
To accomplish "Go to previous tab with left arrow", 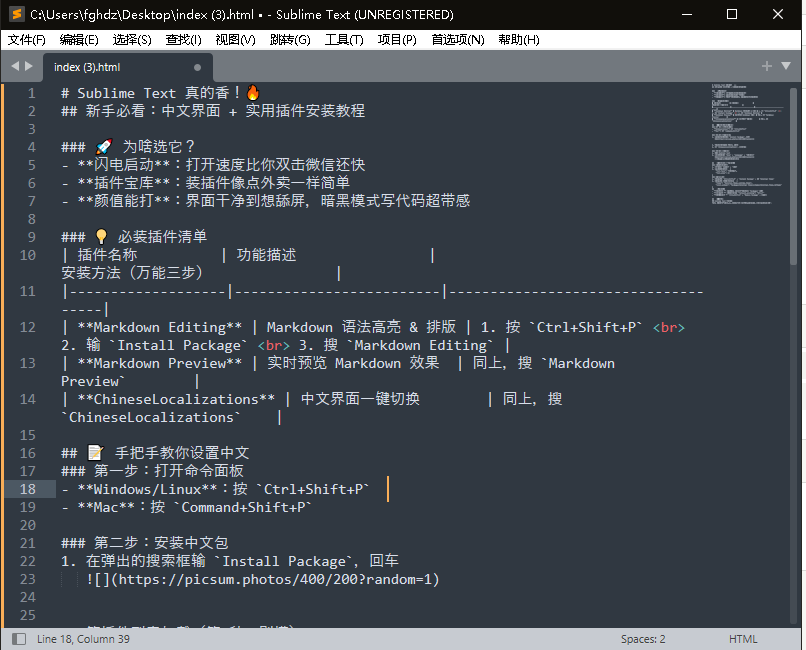I will click(x=15, y=66).
